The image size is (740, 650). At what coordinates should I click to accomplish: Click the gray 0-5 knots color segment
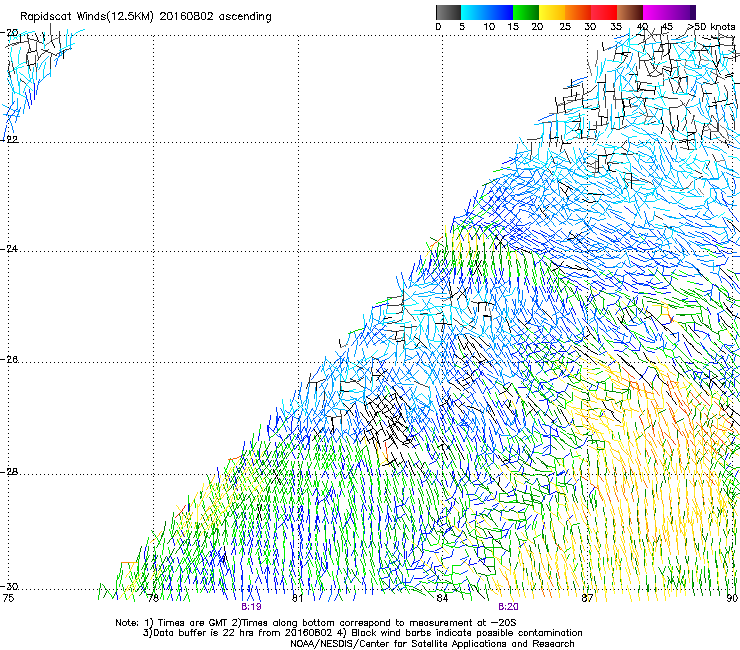click(448, 12)
